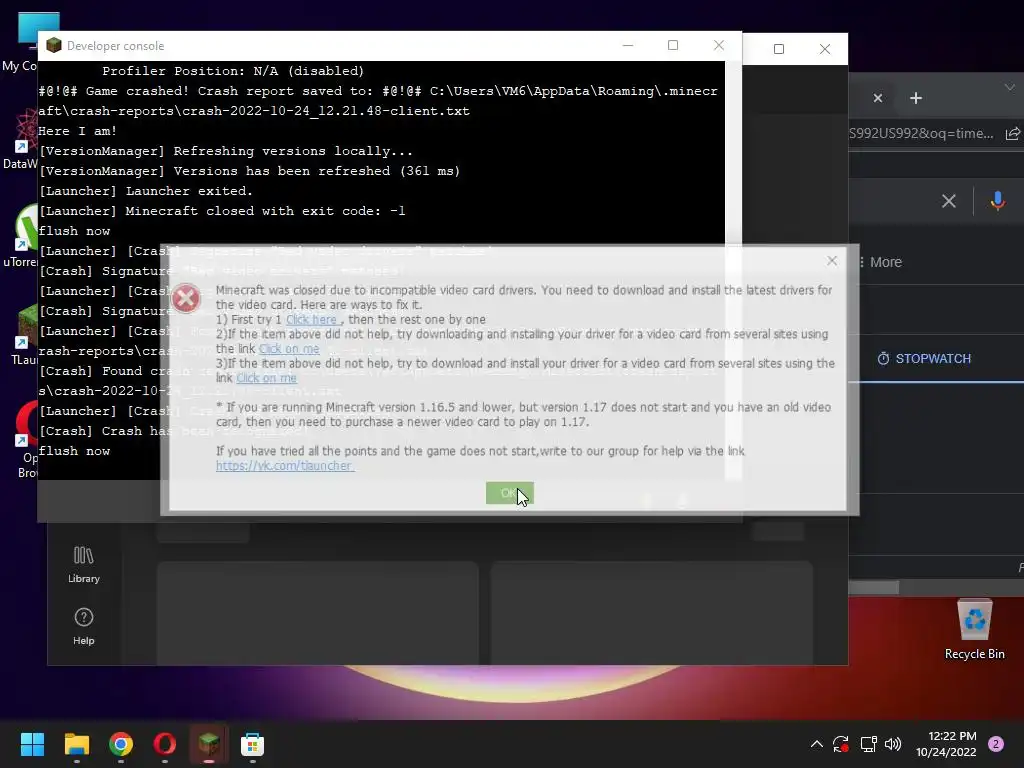Open Library in launcher sidebar

coord(84,565)
